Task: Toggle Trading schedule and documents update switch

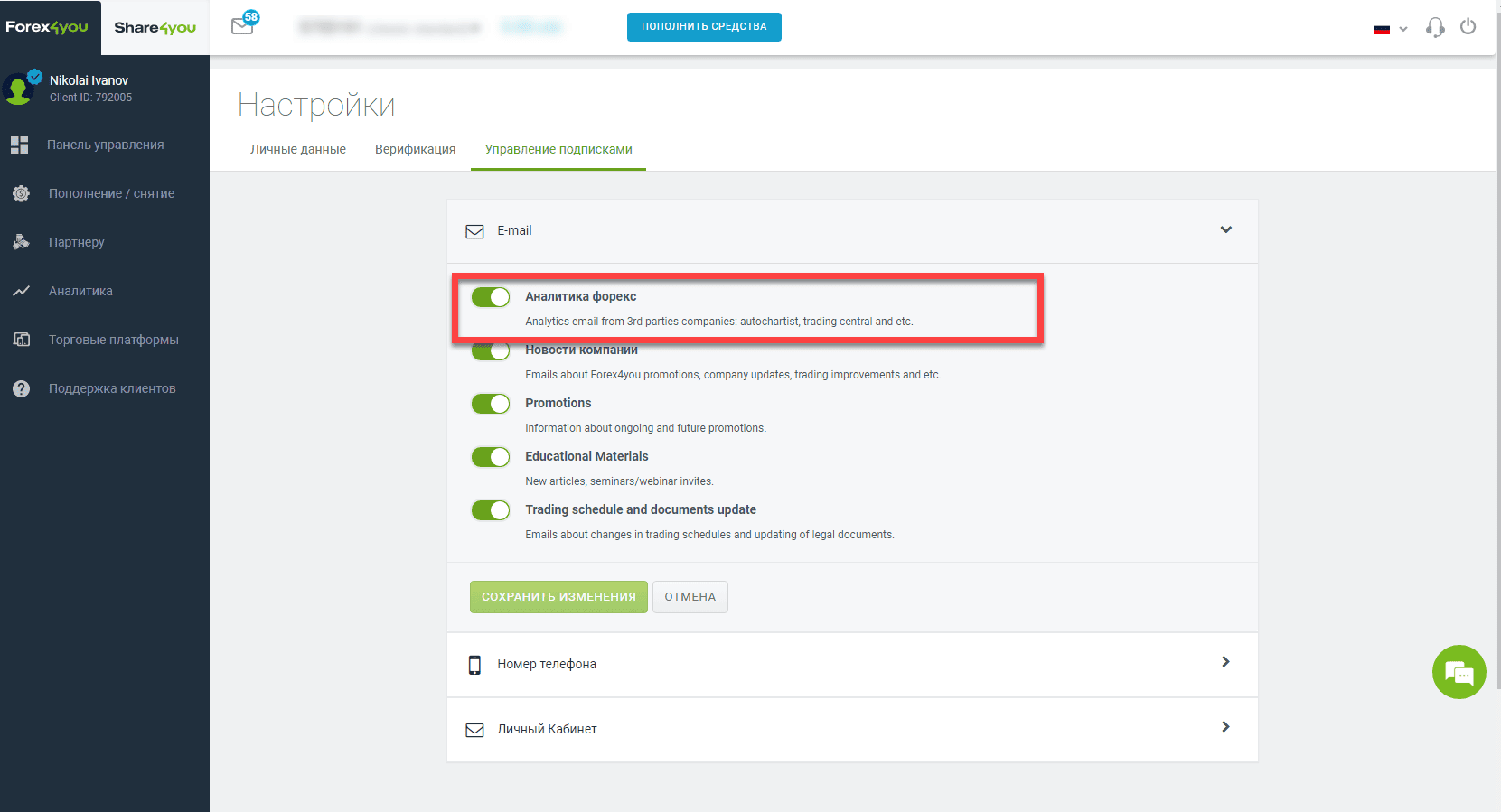Action: (491, 510)
